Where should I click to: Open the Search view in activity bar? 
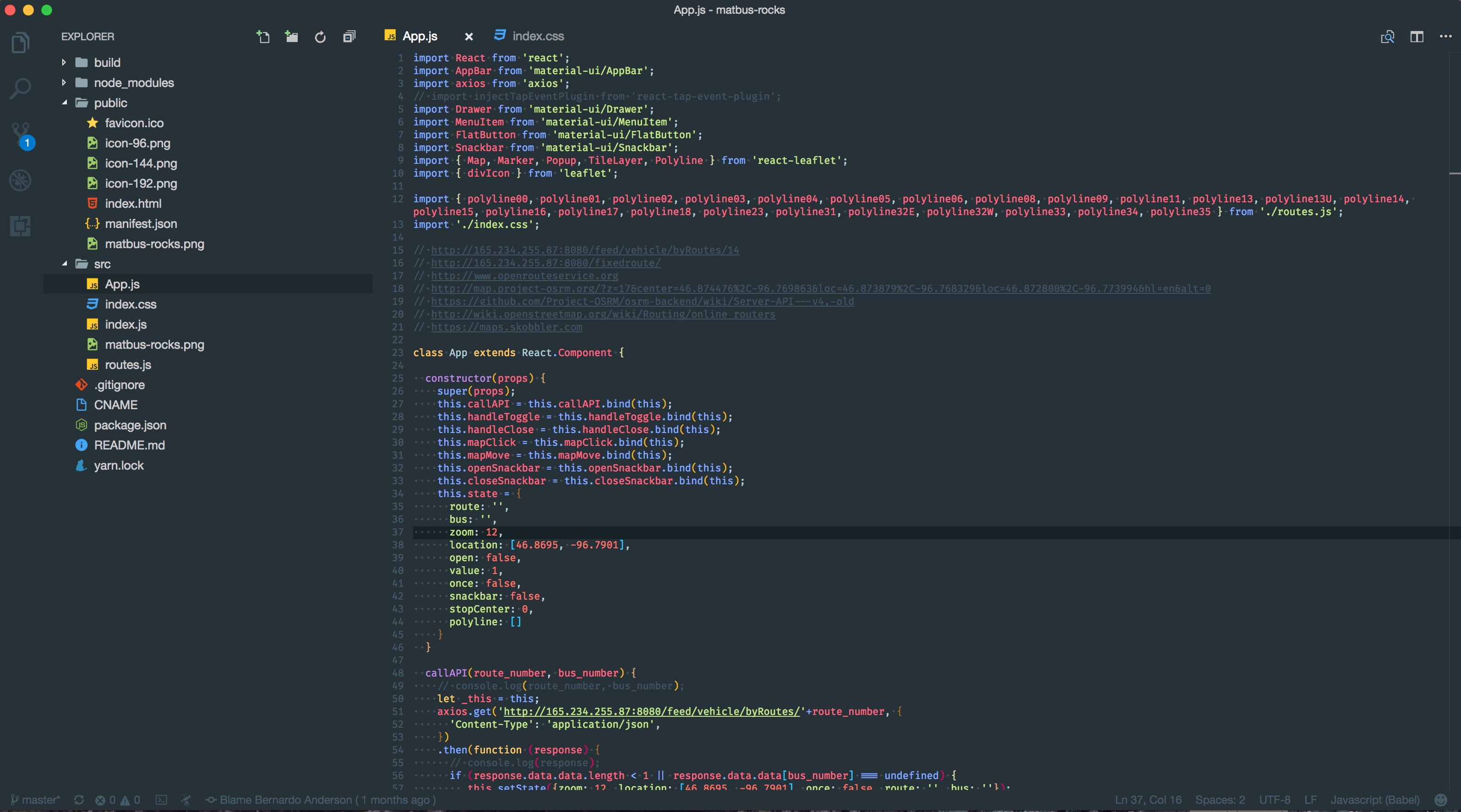[21, 88]
